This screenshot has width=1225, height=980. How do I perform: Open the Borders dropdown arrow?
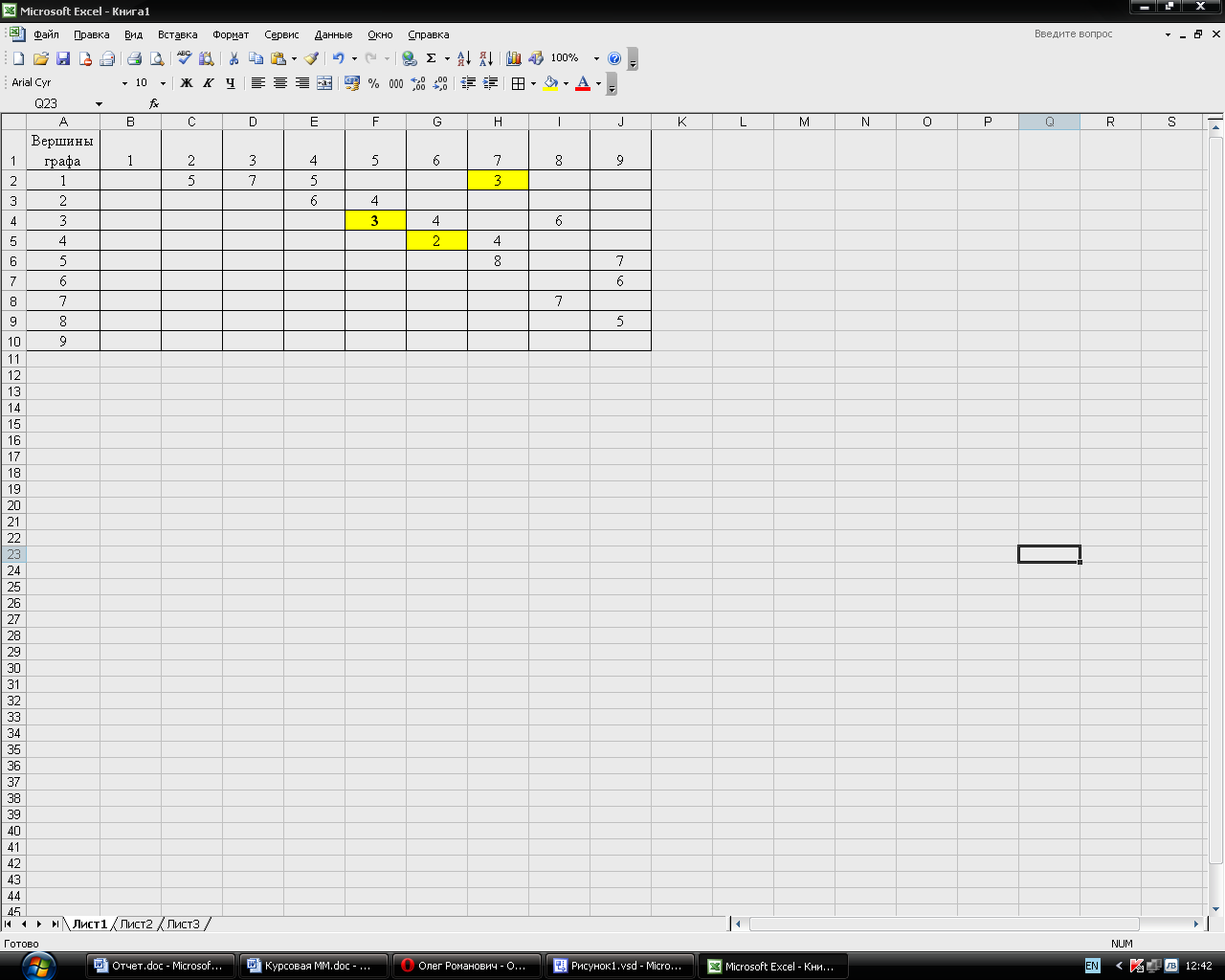click(533, 83)
